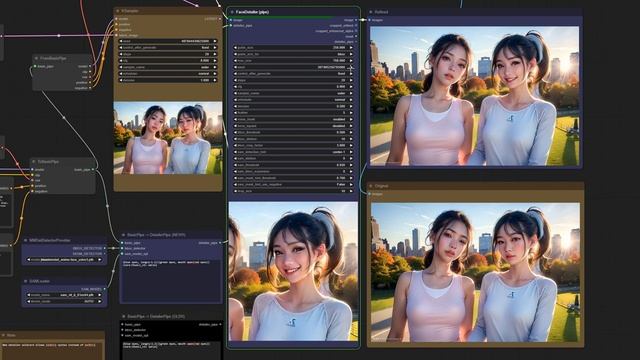Viewport: 640px width, 360px height.
Task: Open device_mode dropdown in SAMLoader
Action: 64,301
